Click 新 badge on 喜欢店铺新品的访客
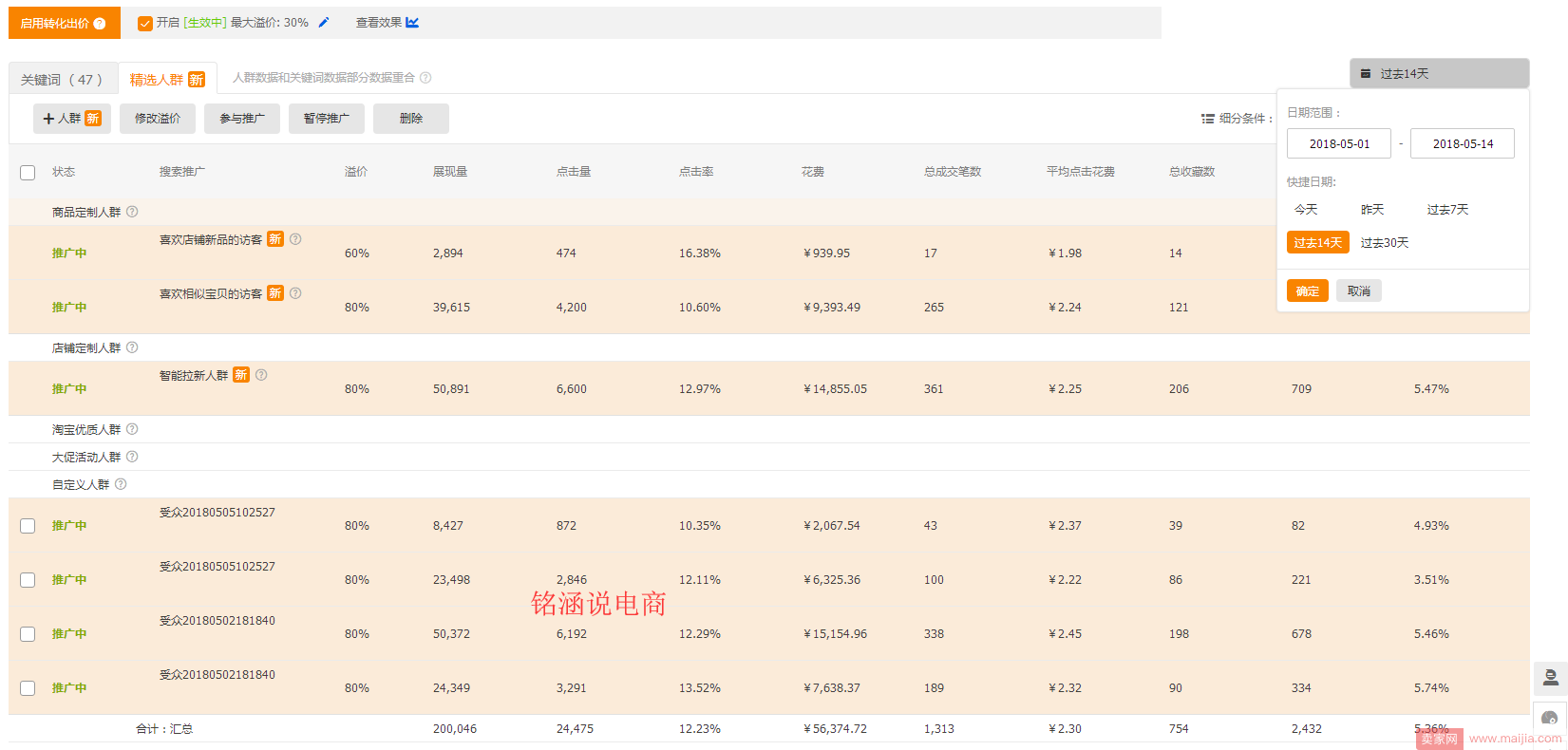Screen dimensions: 1568x750 [x=275, y=239]
